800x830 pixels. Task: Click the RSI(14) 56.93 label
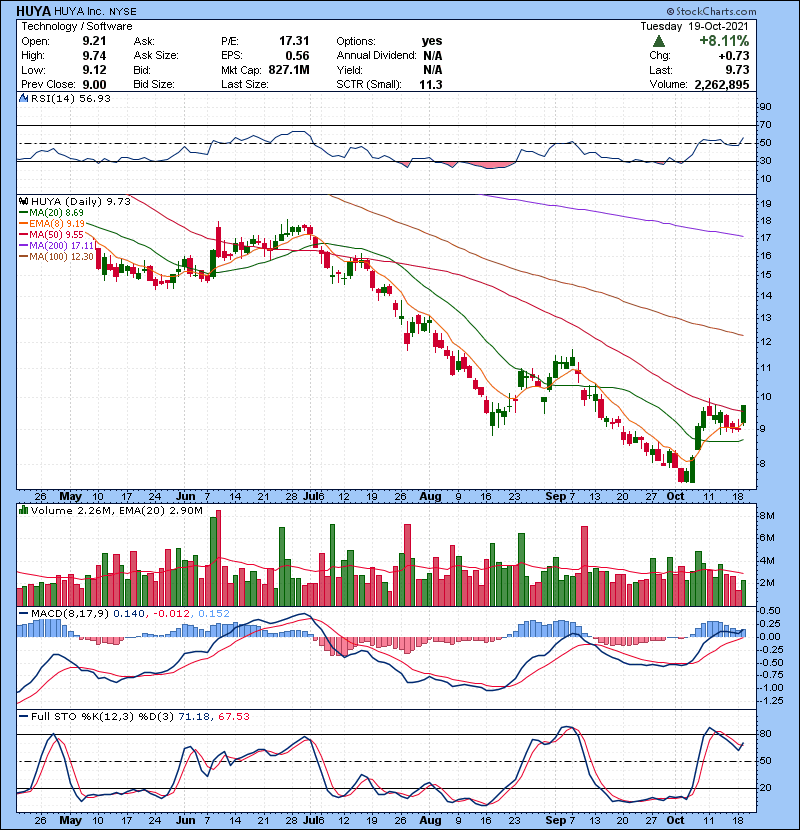click(70, 98)
